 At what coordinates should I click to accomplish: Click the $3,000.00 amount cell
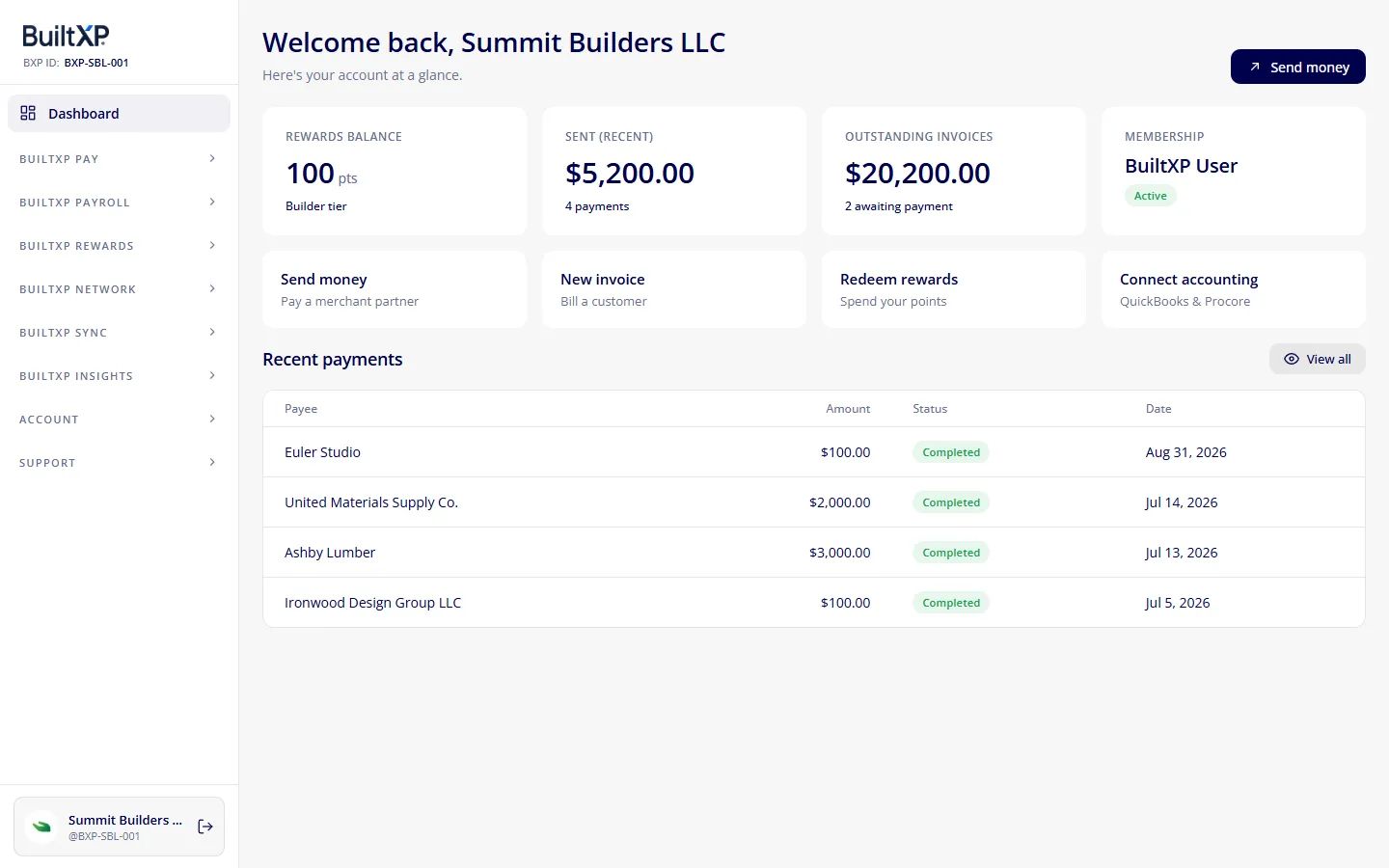839,553
